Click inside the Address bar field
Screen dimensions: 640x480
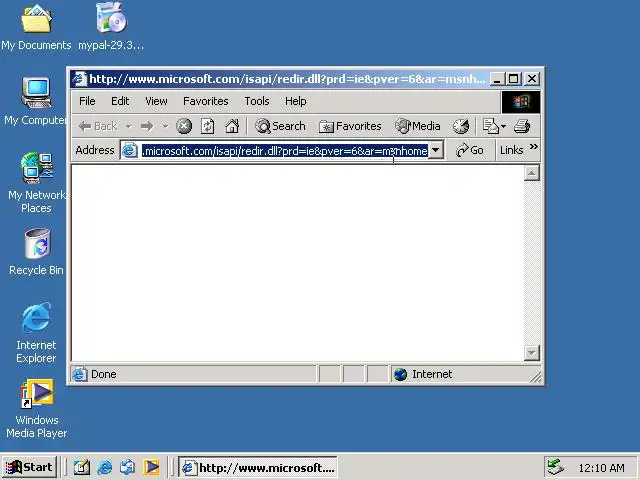click(284, 151)
